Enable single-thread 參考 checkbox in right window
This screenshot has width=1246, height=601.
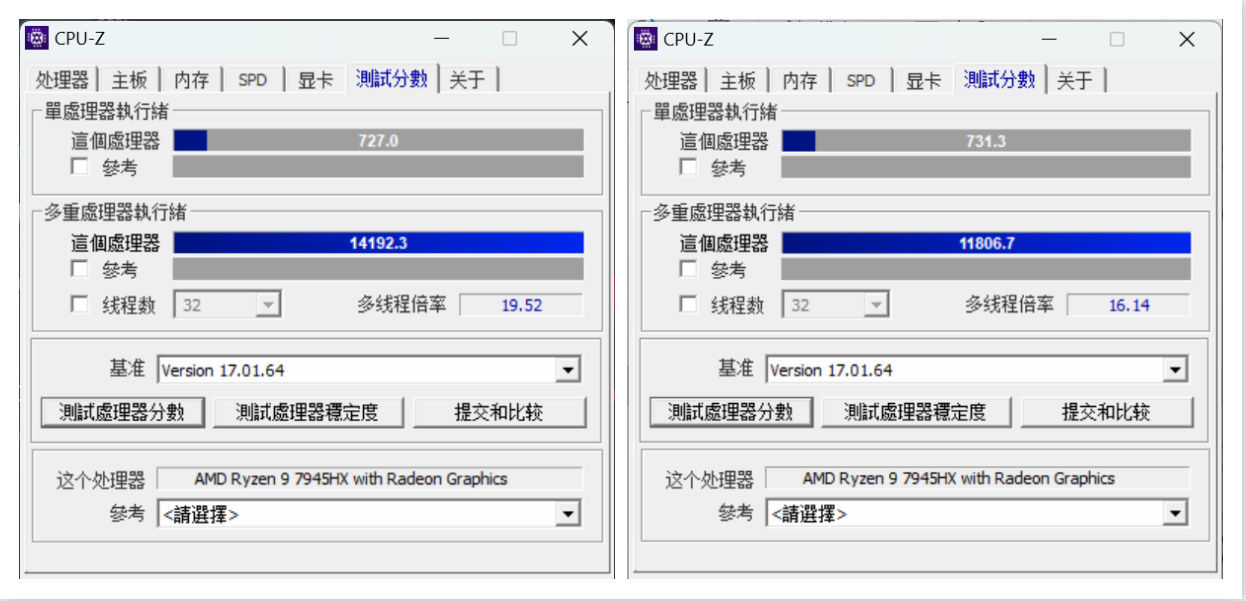[688, 166]
